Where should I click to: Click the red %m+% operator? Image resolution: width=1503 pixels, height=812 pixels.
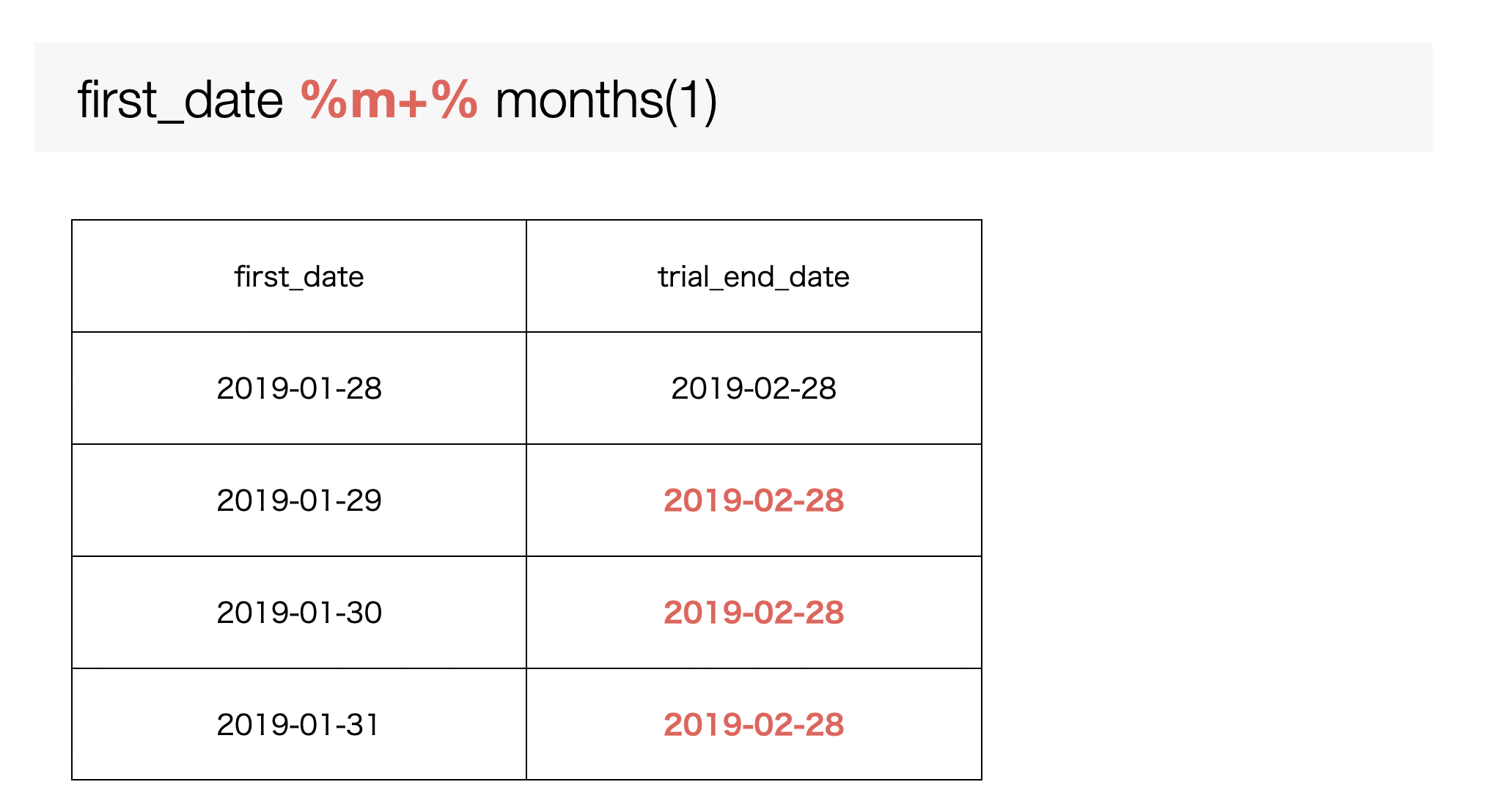(x=389, y=100)
